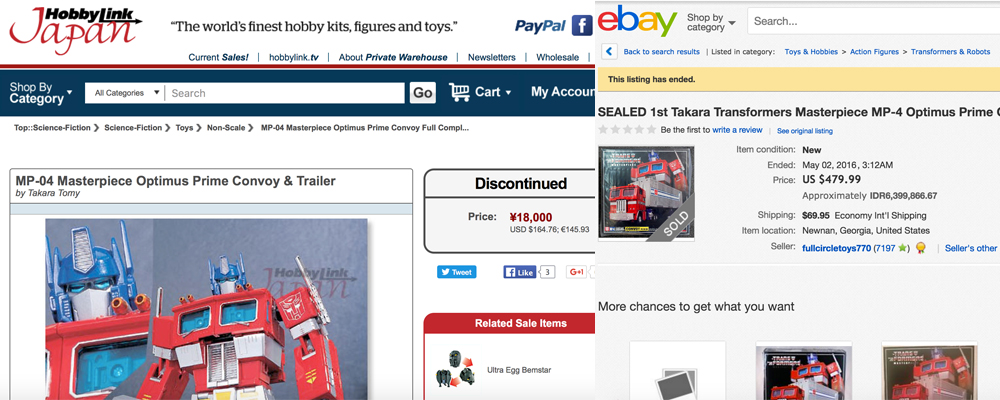Viewport: 1000px width, 400px height.
Task: Open the Cart dropdown arrow
Action: pyautogui.click(x=508, y=93)
